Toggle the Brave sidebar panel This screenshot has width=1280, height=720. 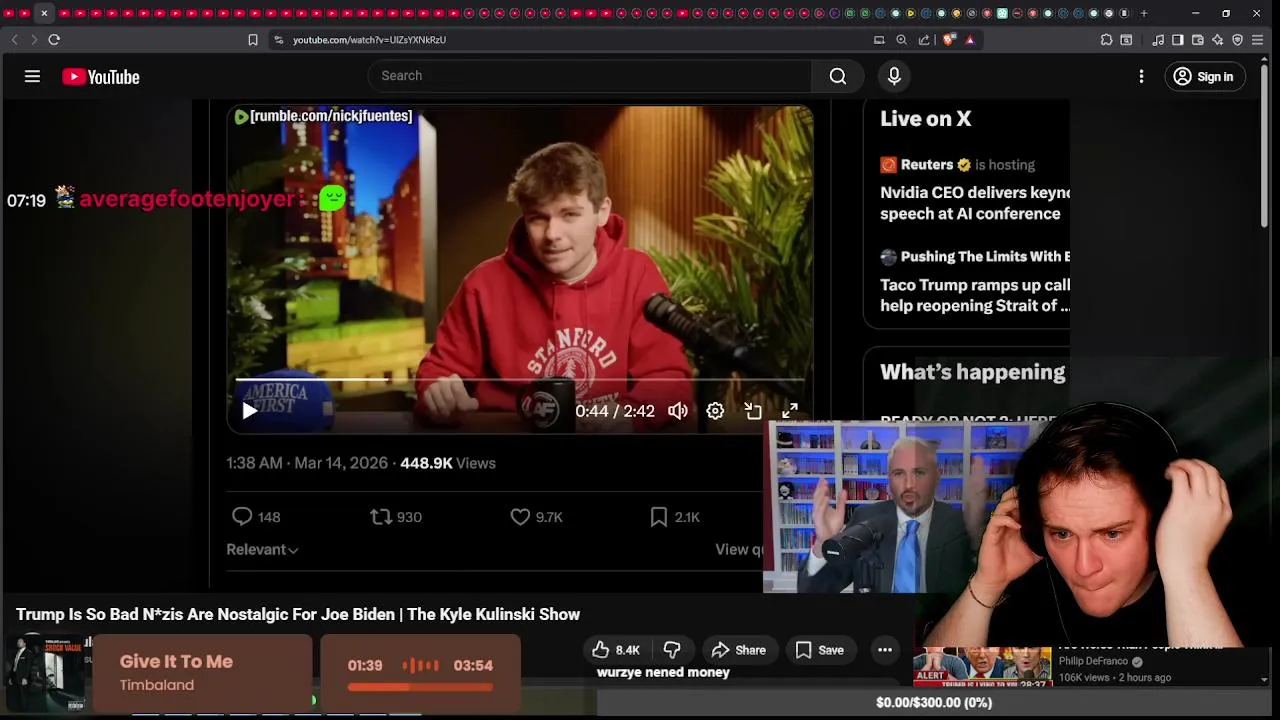pyautogui.click(x=1177, y=40)
